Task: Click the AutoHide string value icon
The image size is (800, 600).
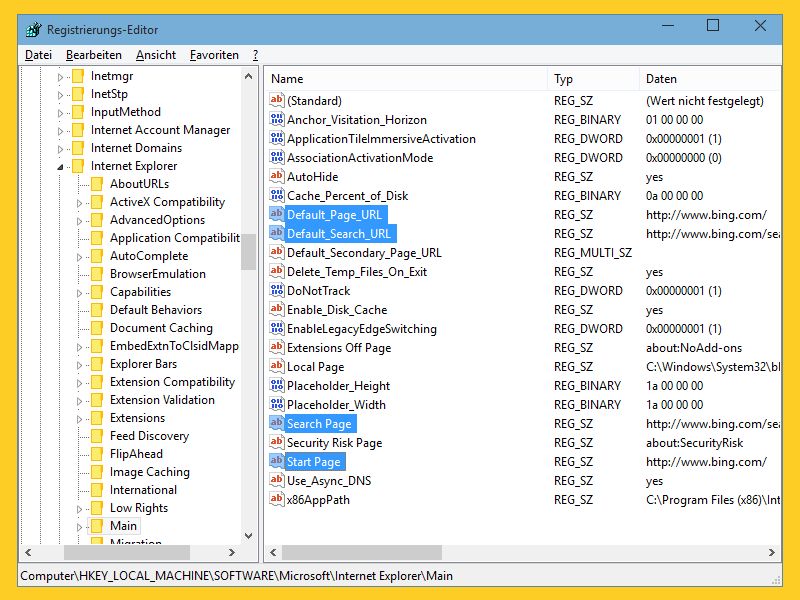Action: click(277, 176)
